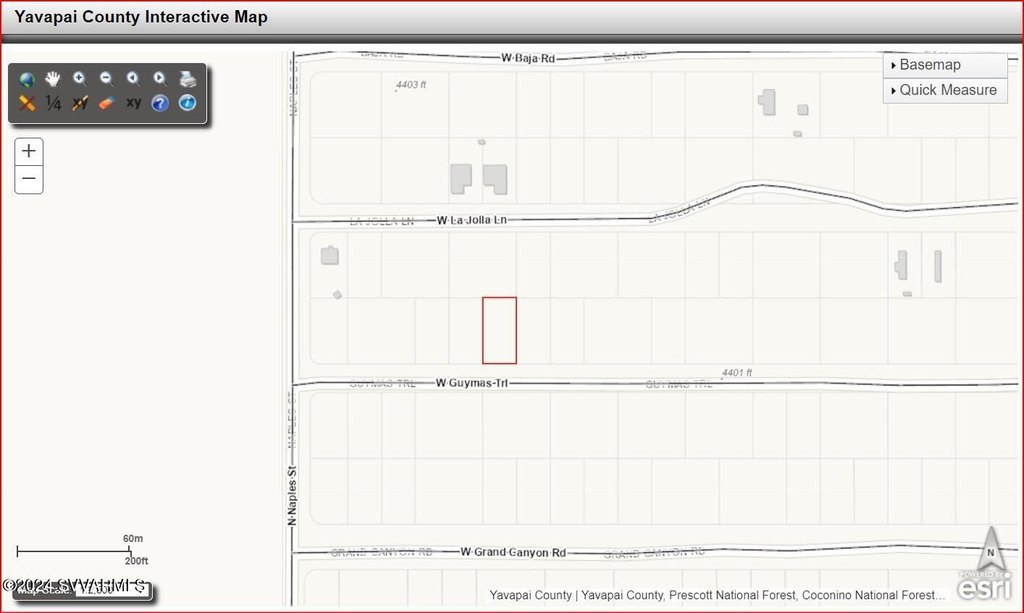The height and width of the screenshot is (613, 1024).
Task: Click the ¼ section tool icon
Action: tap(53, 103)
